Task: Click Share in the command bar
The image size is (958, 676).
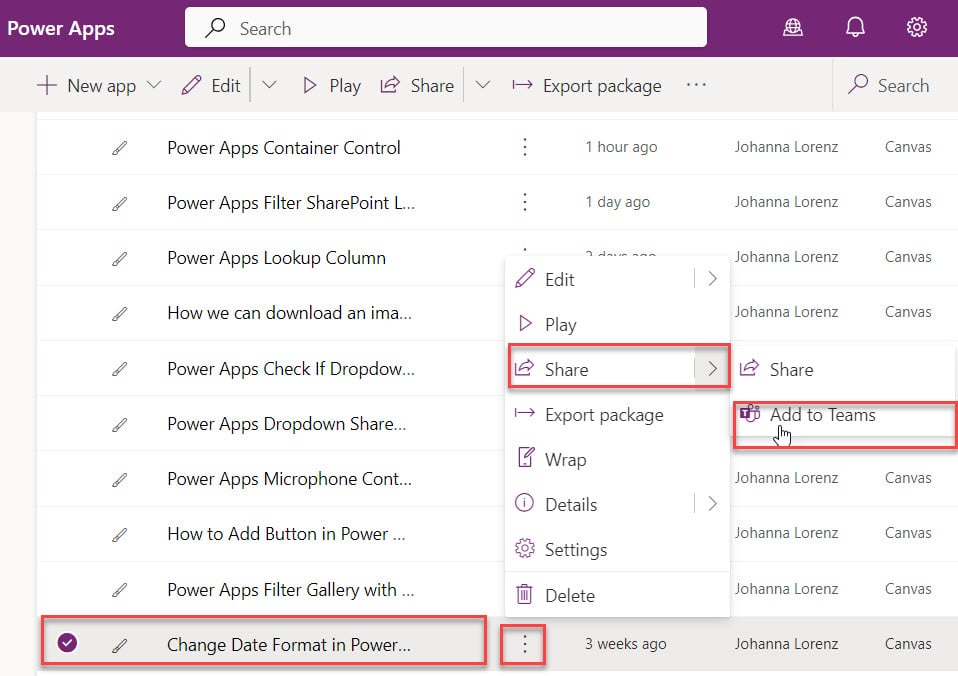Action: coord(417,86)
